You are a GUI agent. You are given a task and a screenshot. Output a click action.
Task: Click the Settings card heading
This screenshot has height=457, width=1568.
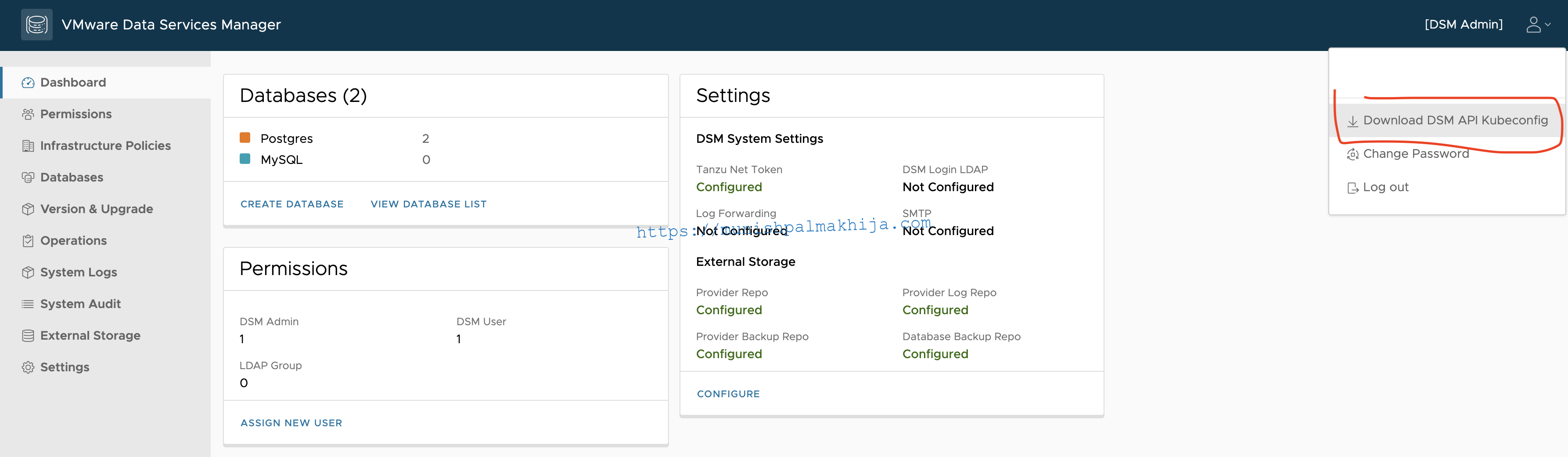pos(733,96)
